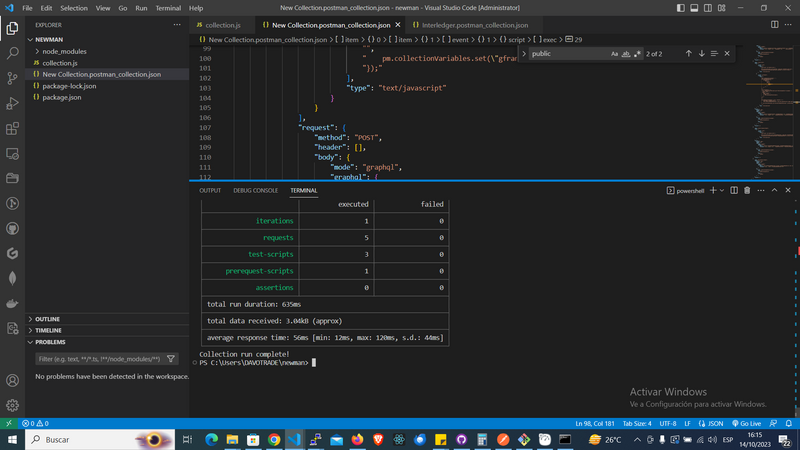The width and height of the screenshot is (800, 450).
Task: Click Go Live in status bar
Action: (x=746, y=423)
